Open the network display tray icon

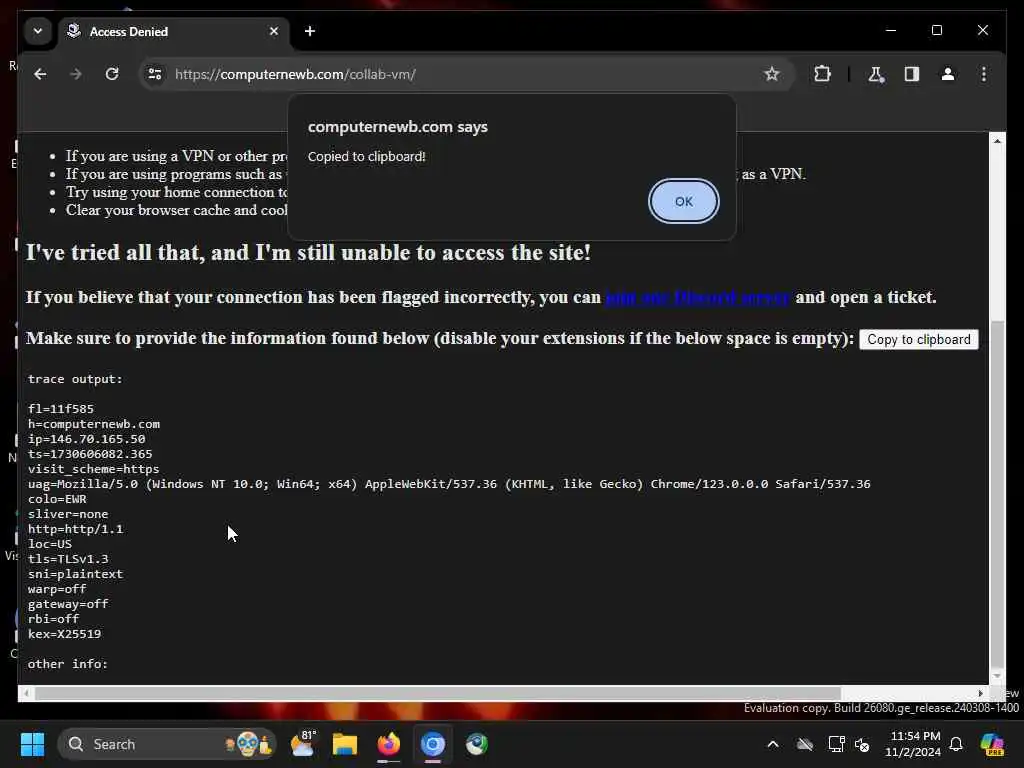[836, 744]
